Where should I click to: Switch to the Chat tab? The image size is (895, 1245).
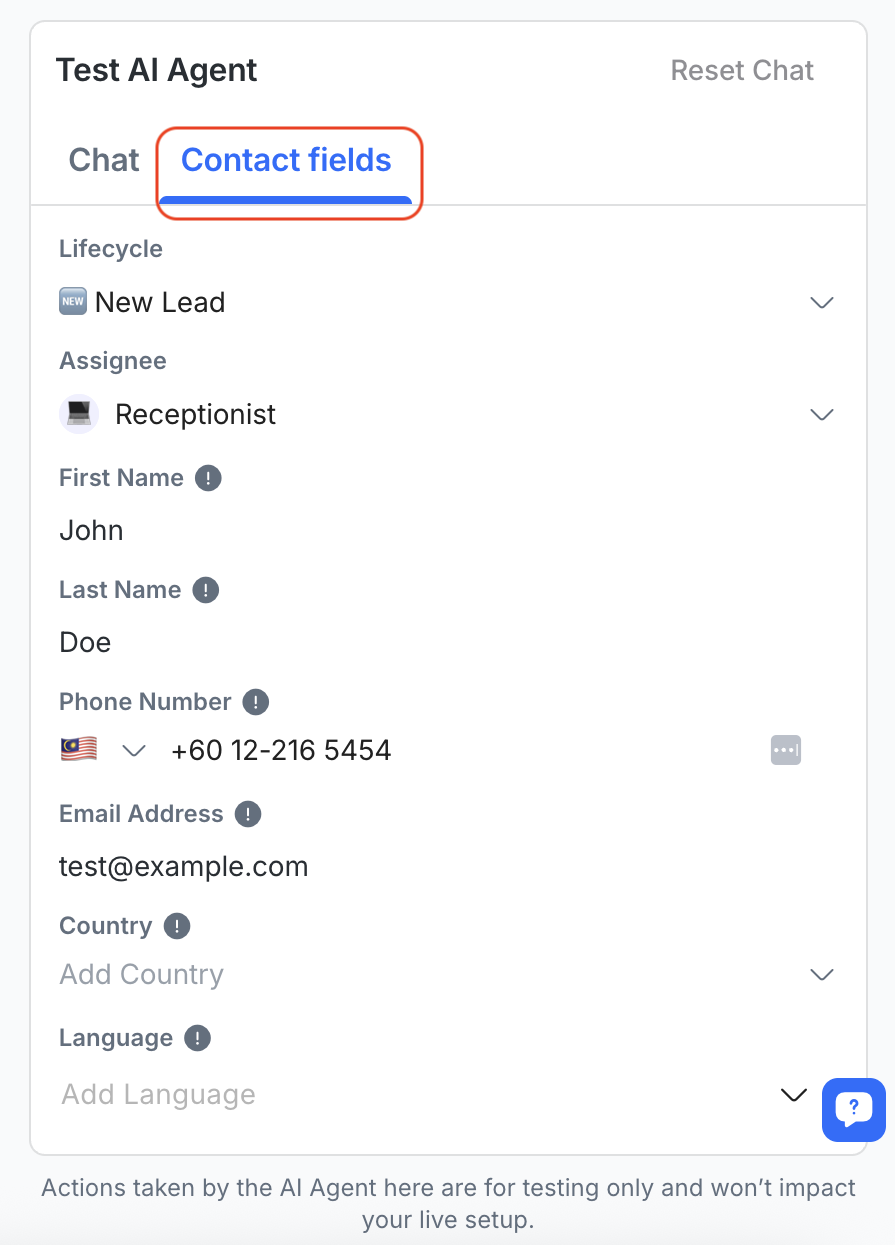104,160
